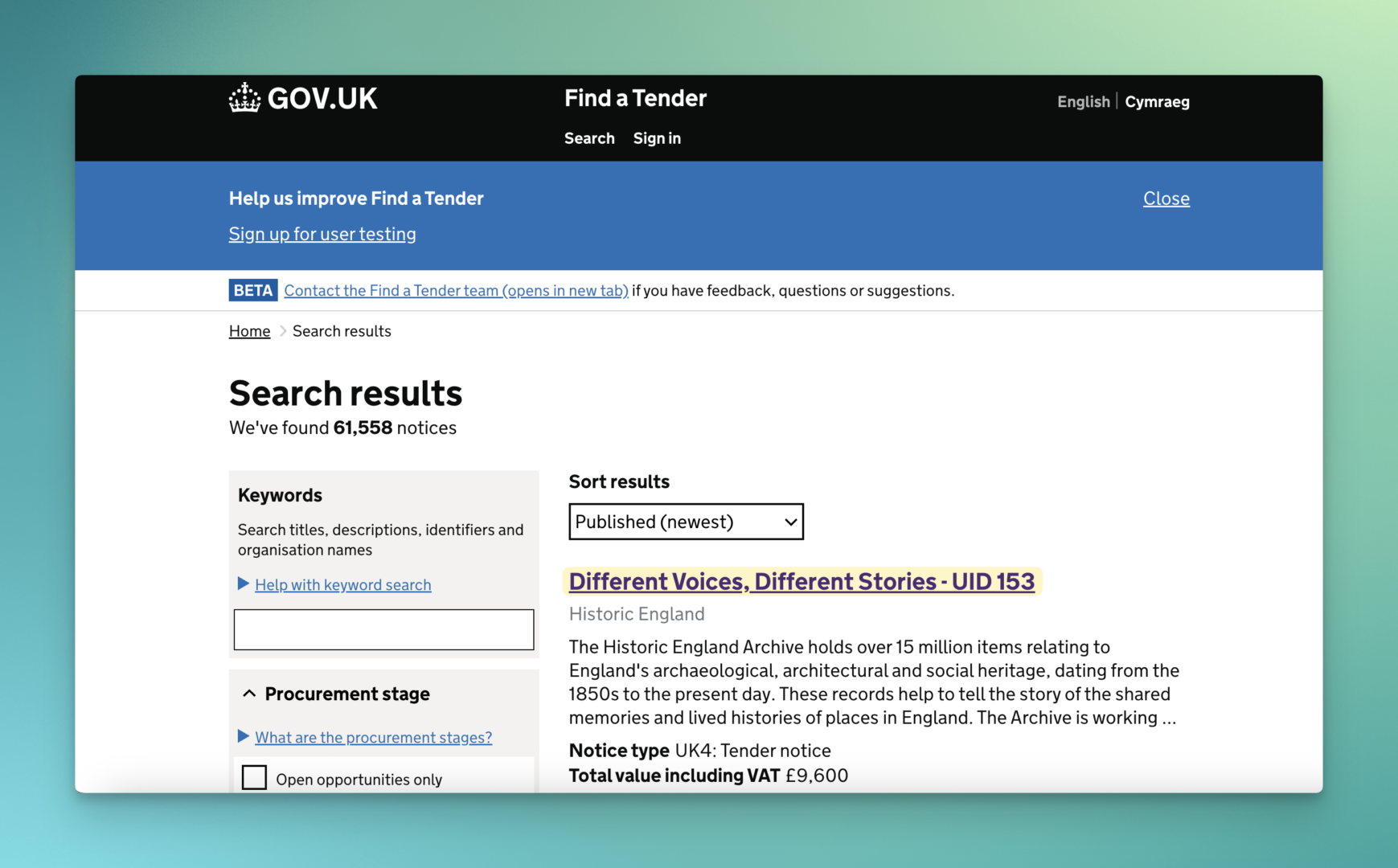Screen dimensions: 1398x868
Task: Open Contact the Find a Tender team link
Action: (x=456, y=291)
